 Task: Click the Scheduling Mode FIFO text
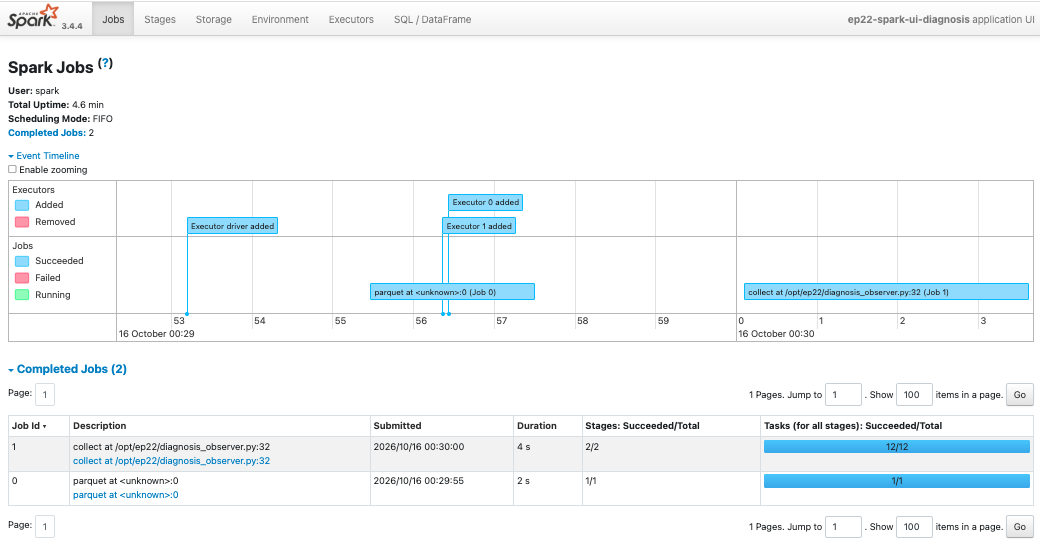[x=60, y=119]
